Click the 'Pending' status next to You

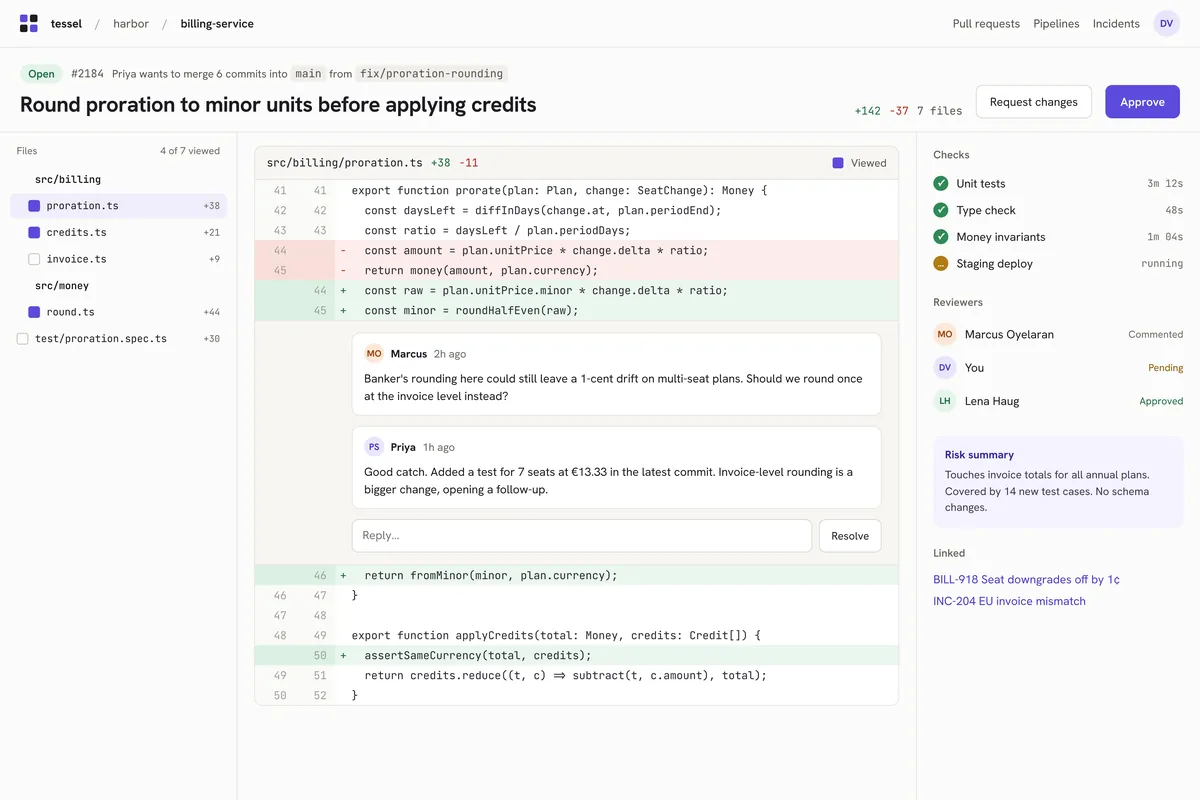(x=1165, y=368)
